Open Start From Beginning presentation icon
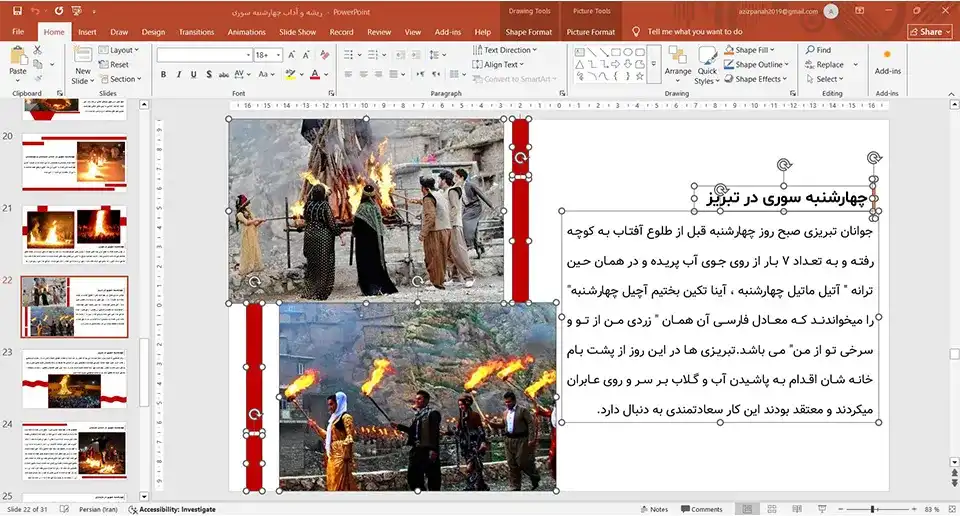 tap(77, 11)
